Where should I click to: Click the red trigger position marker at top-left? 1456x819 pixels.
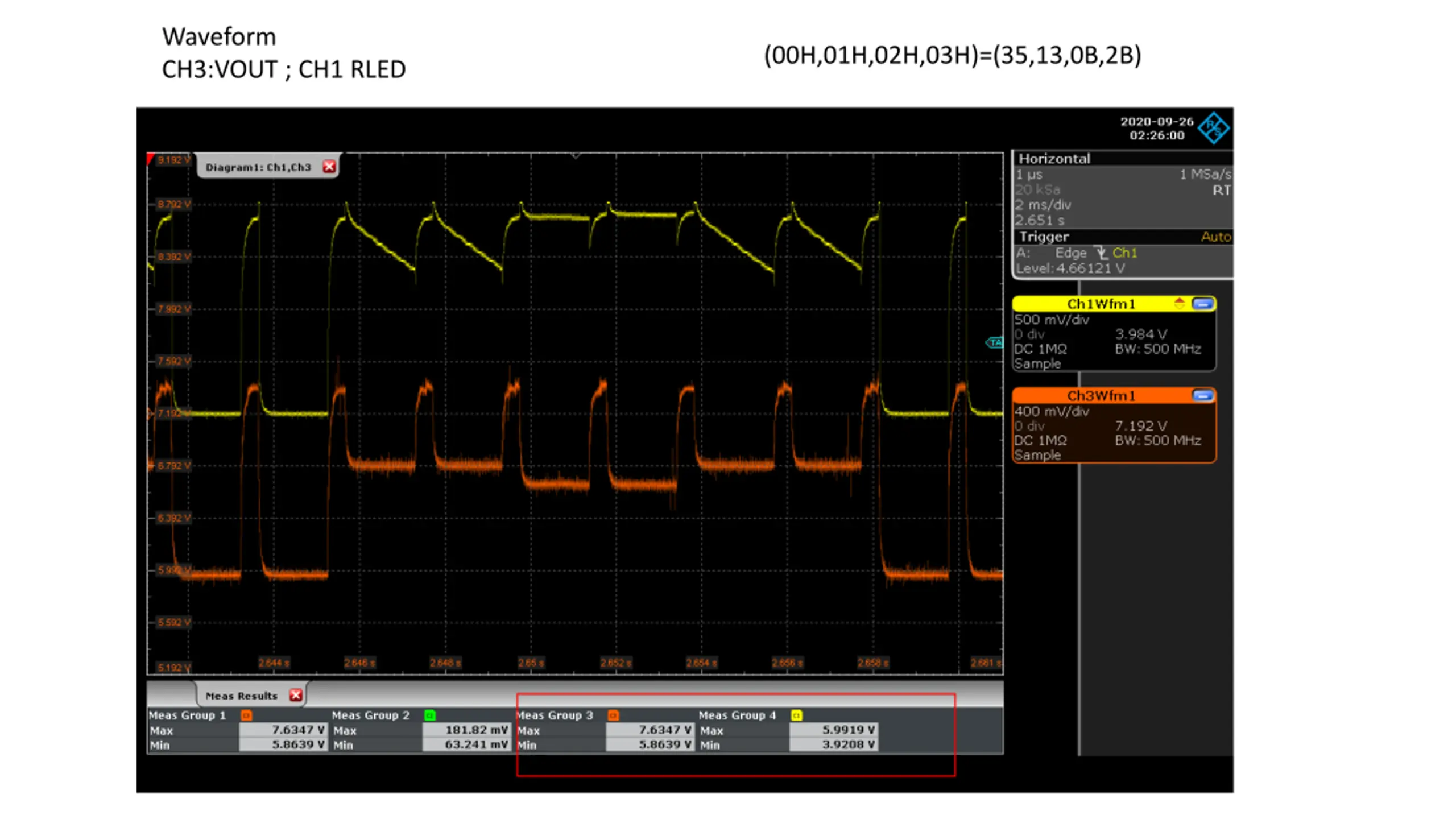[x=151, y=158]
